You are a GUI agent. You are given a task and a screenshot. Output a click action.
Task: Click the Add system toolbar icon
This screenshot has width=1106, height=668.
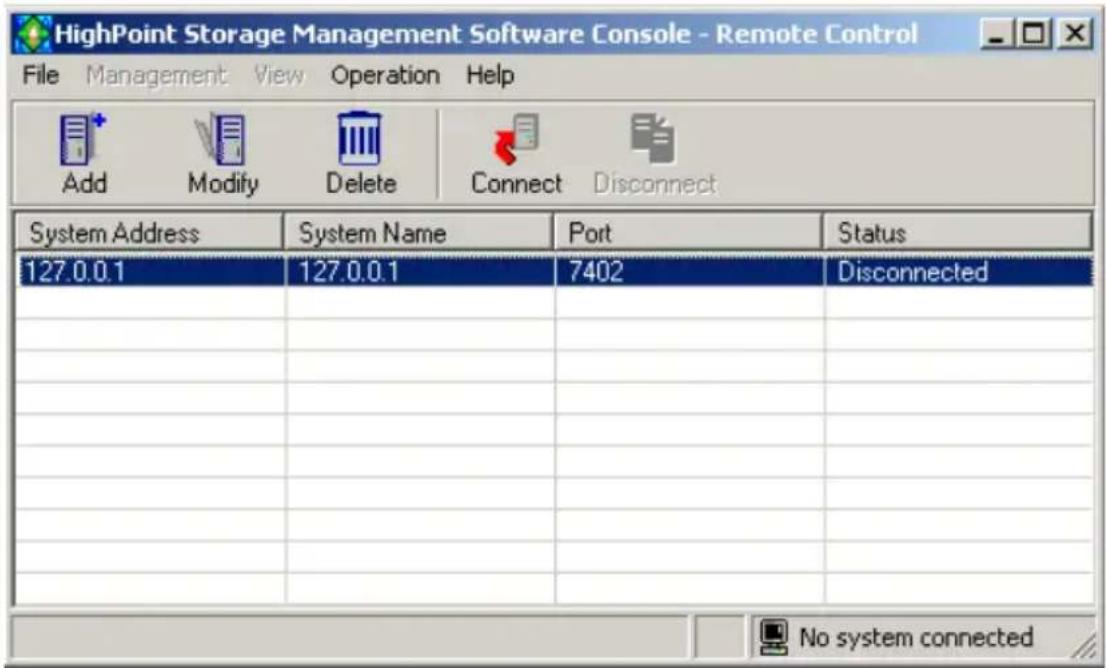(83, 139)
